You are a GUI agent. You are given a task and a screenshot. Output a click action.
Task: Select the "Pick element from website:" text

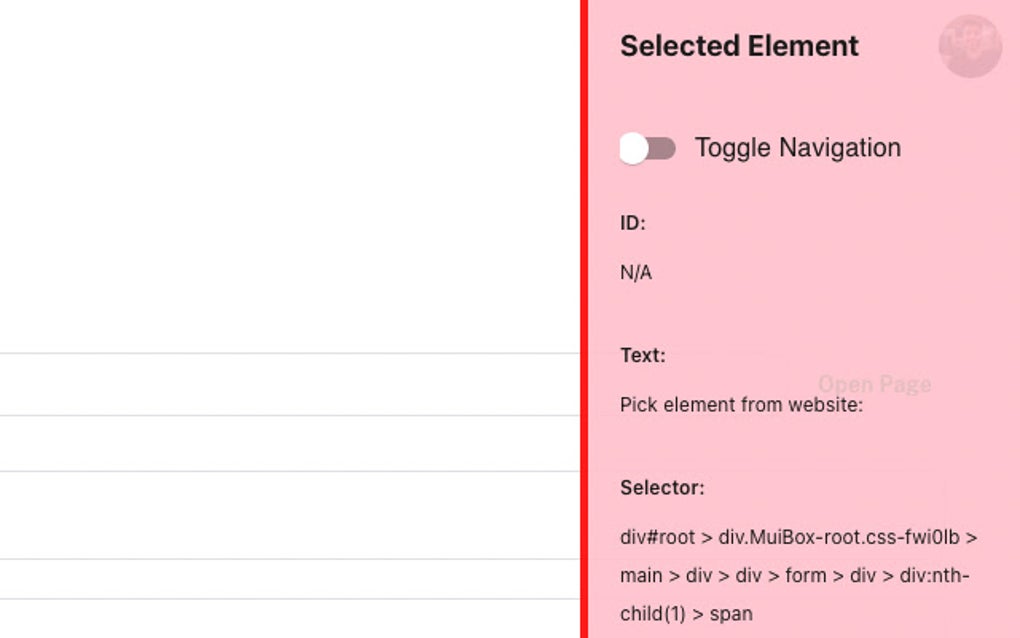pos(741,405)
